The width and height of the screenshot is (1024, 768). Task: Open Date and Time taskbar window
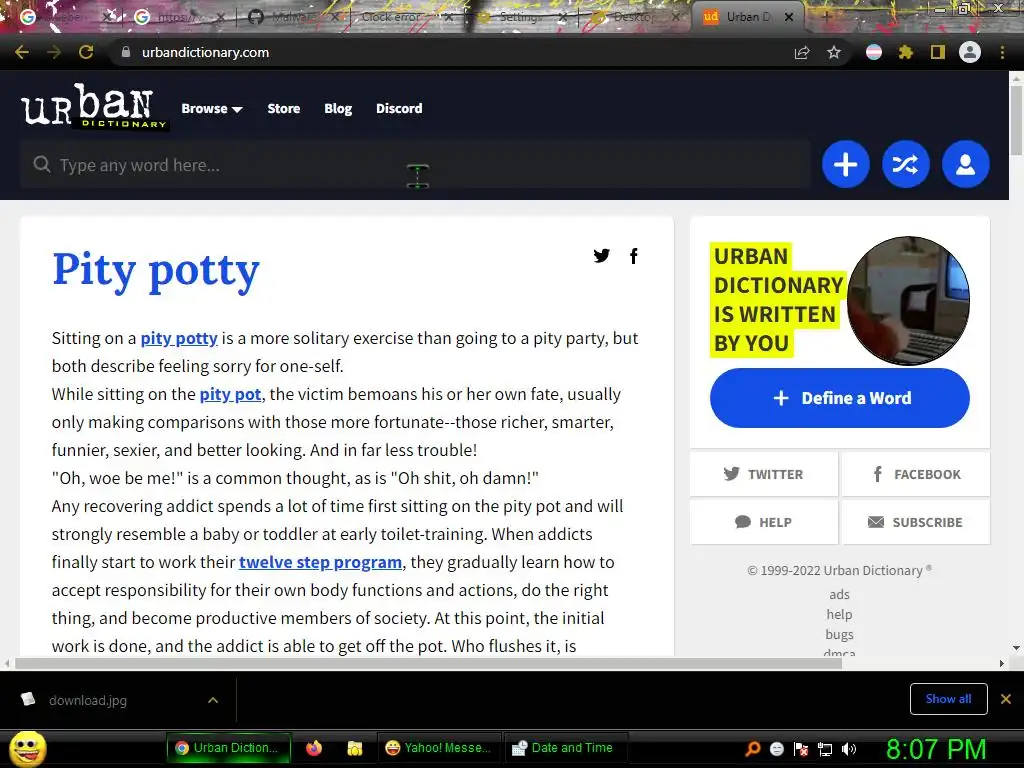(566, 748)
